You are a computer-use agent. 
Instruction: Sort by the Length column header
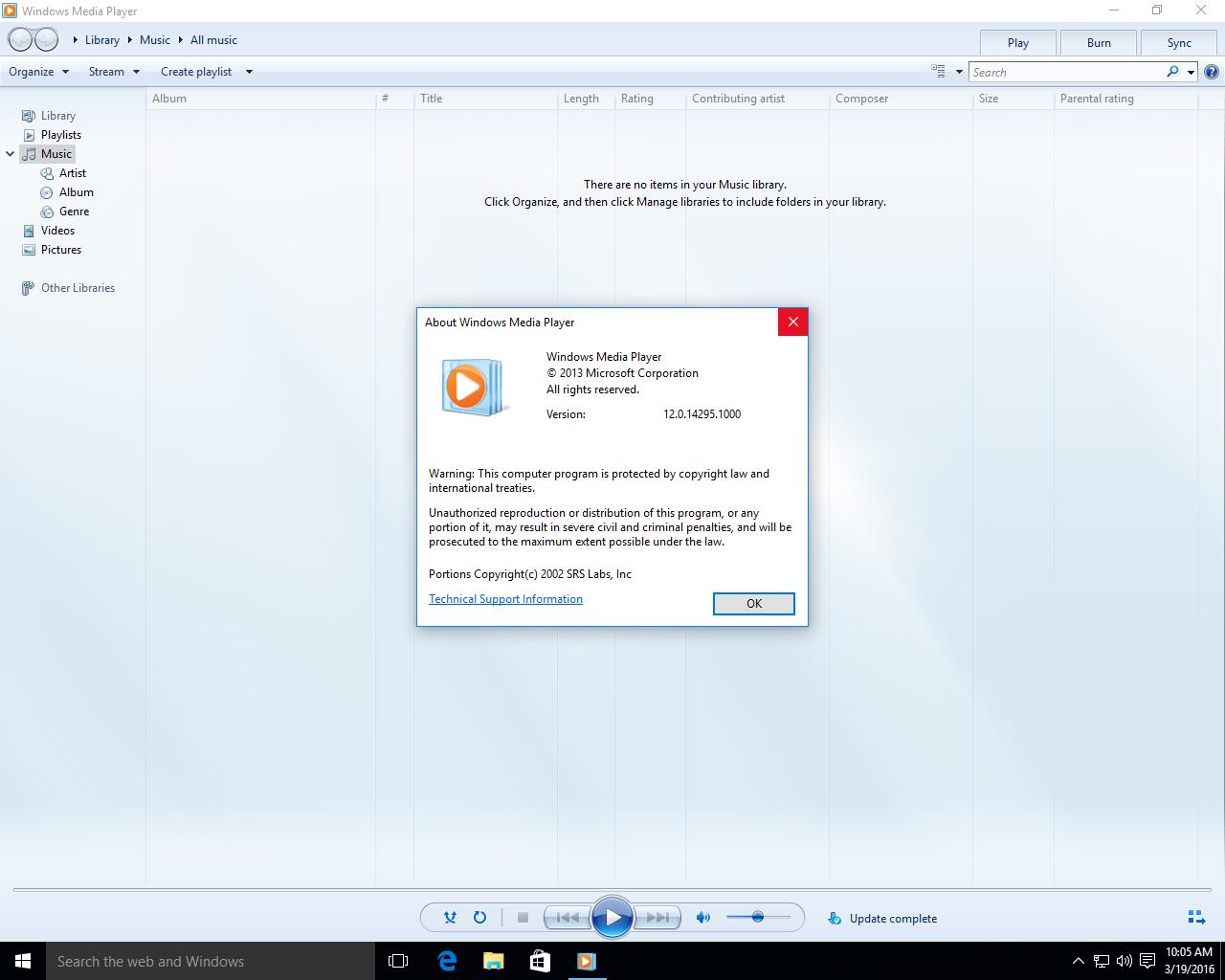pyautogui.click(x=586, y=98)
